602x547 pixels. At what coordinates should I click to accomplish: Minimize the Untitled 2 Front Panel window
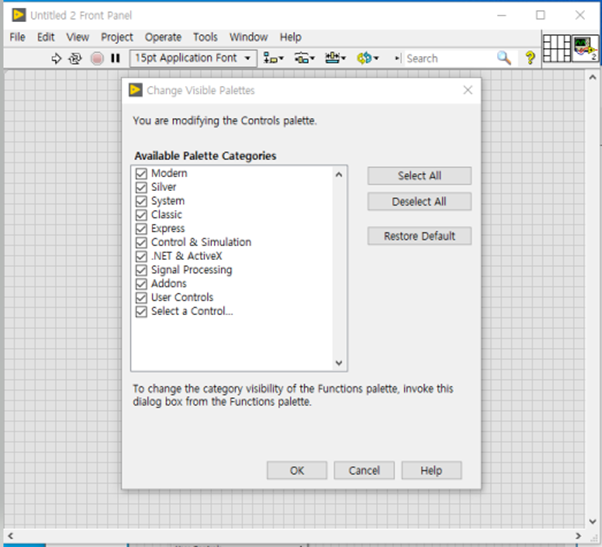pos(501,15)
